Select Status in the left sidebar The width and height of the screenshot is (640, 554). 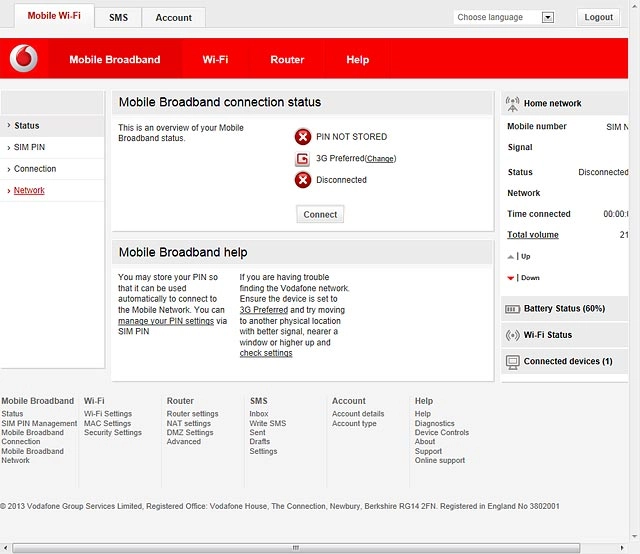coord(52,126)
